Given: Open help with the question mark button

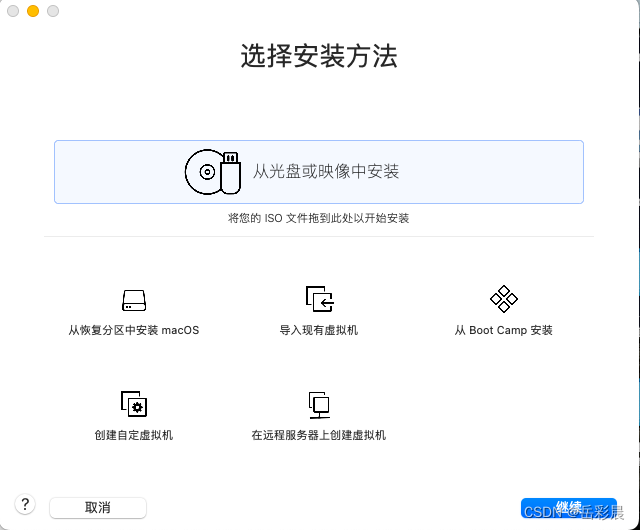Looking at the screenshot, I should 25,505.
